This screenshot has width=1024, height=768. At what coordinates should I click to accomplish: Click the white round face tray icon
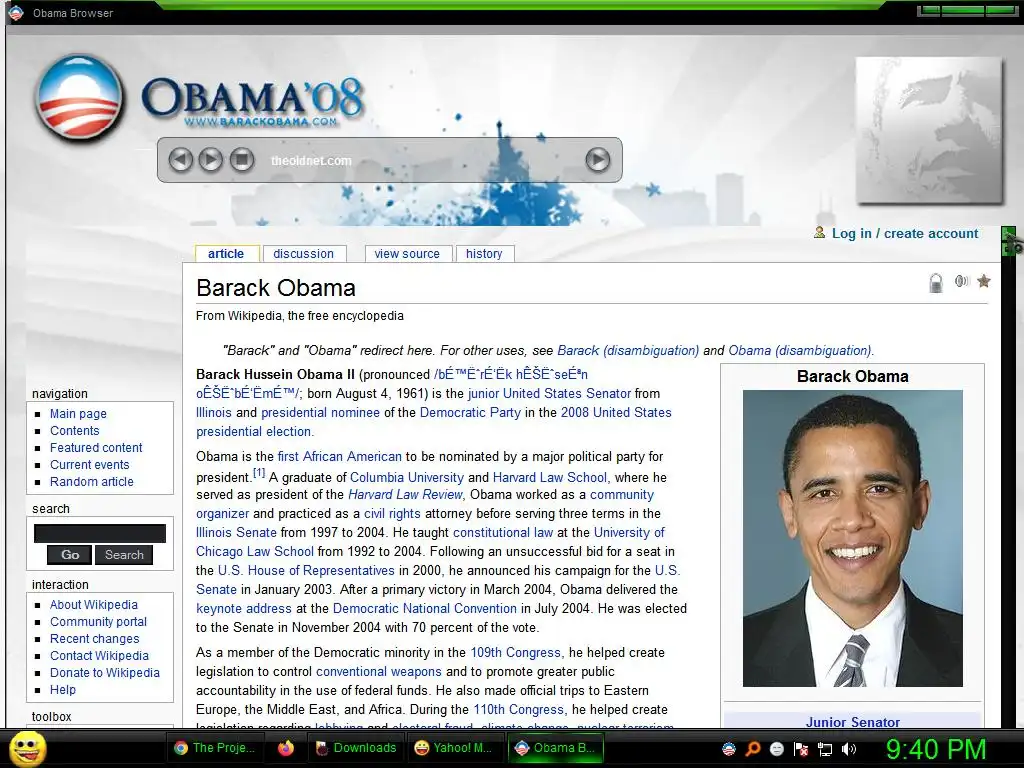coord(777,749)
